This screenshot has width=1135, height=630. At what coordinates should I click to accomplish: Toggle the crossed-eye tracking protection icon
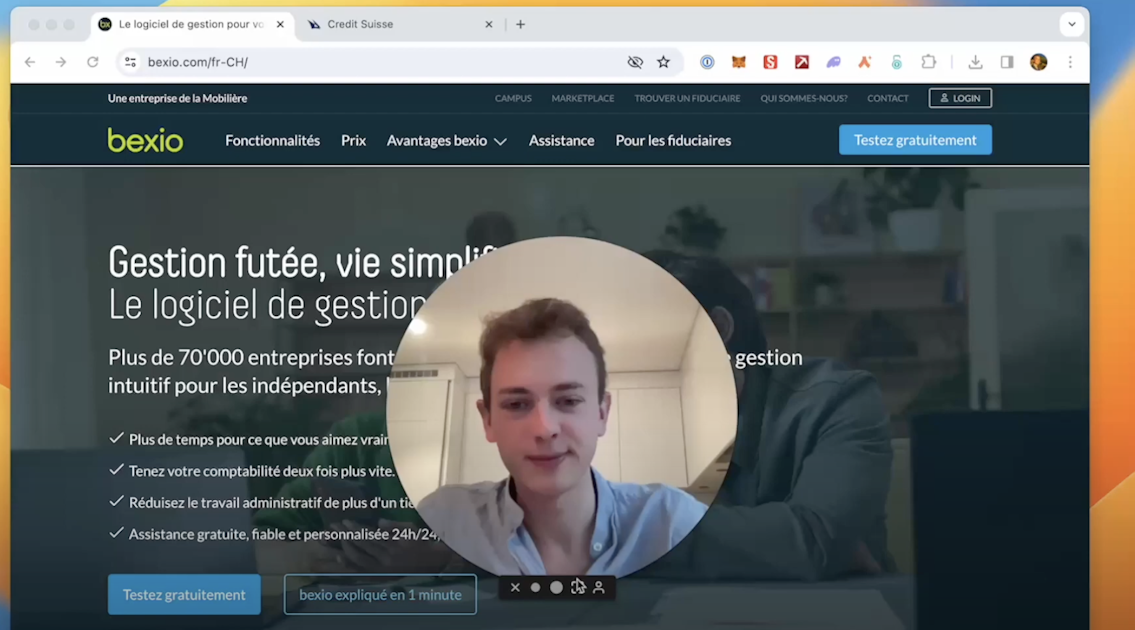635,62
